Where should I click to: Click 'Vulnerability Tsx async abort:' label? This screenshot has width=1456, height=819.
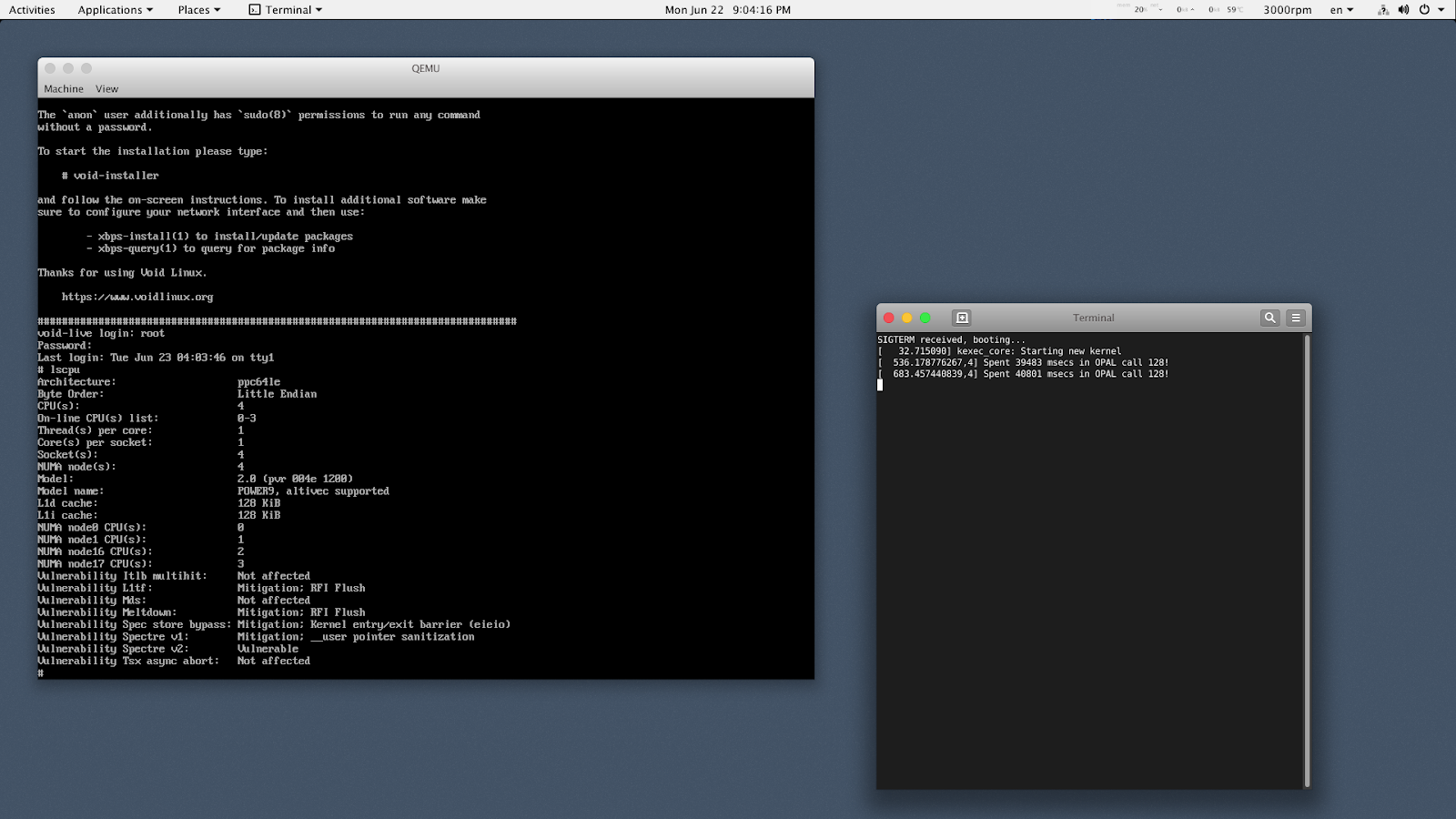coord(128,662)
